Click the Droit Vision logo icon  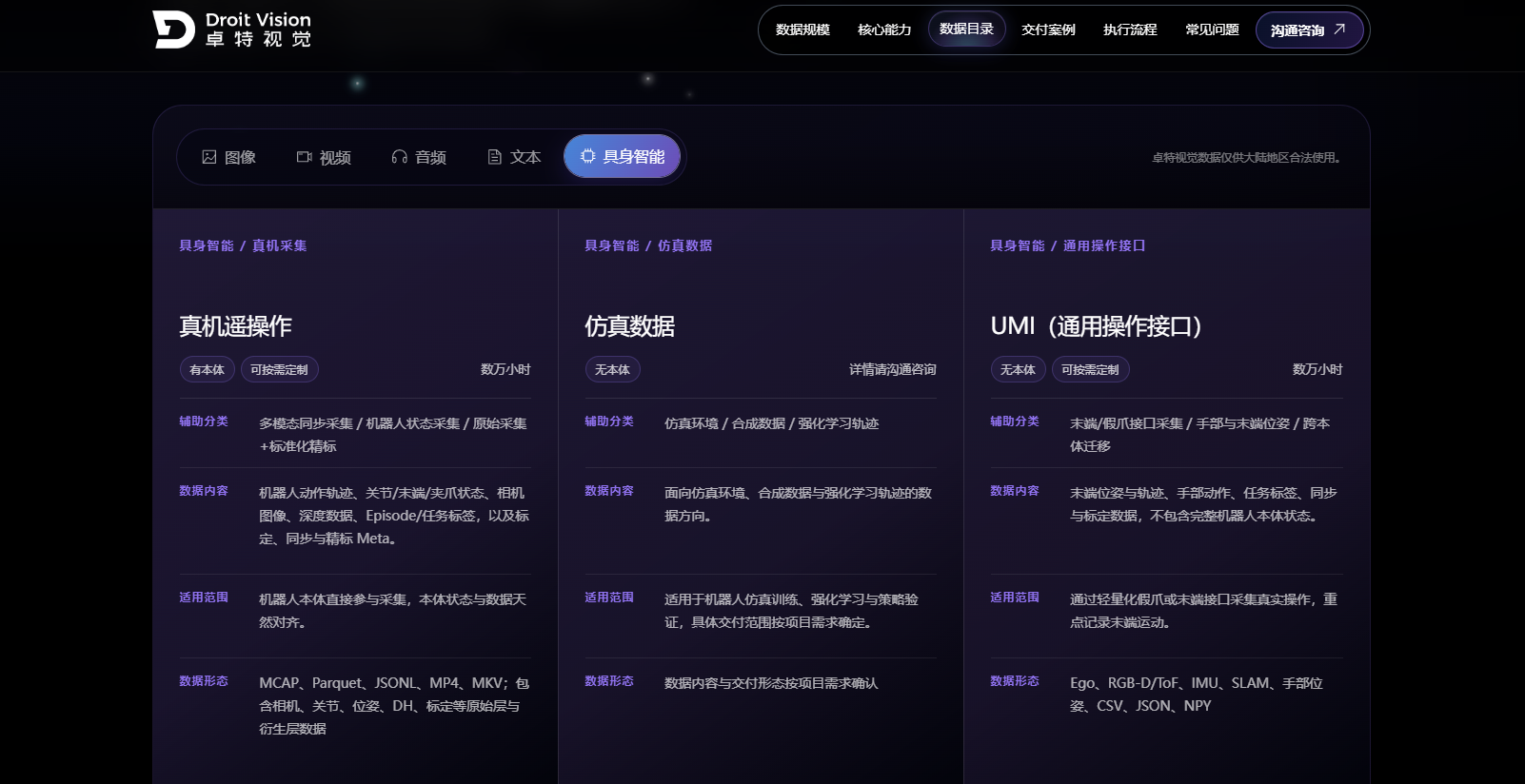173,29
